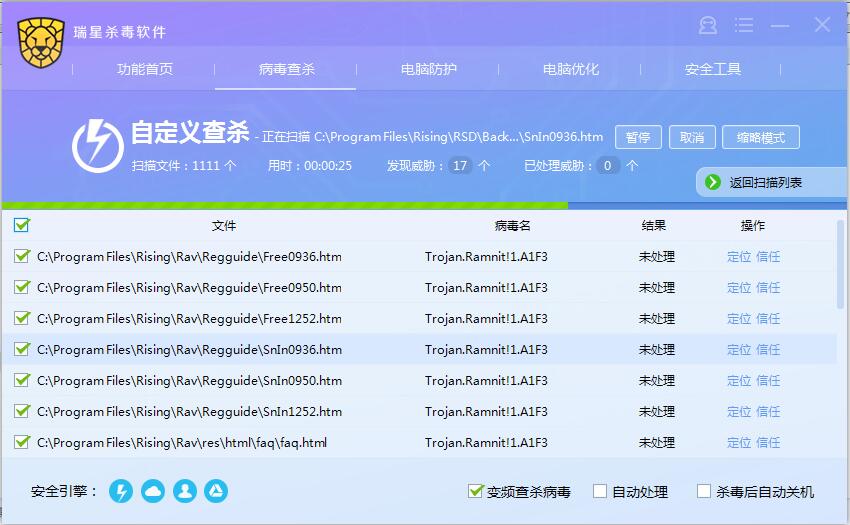Disable 变频查杀病毒 checkbox
The width and height of the screenshot is (850, 525).
[x=475, y=491]
